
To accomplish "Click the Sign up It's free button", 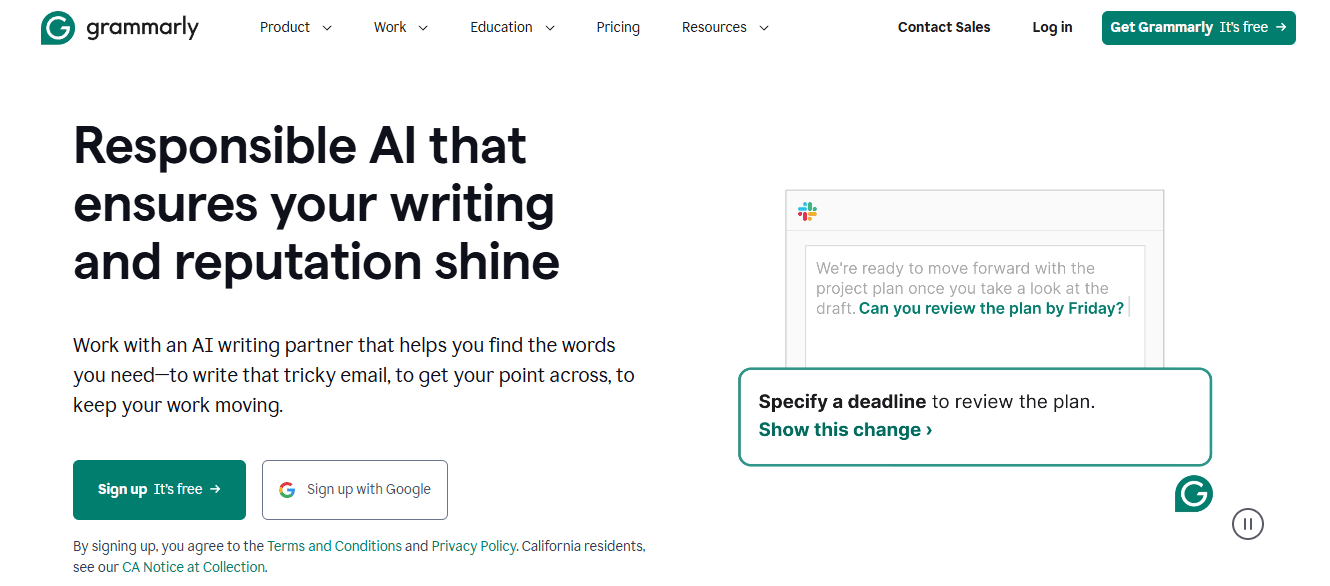I will 159,489.
